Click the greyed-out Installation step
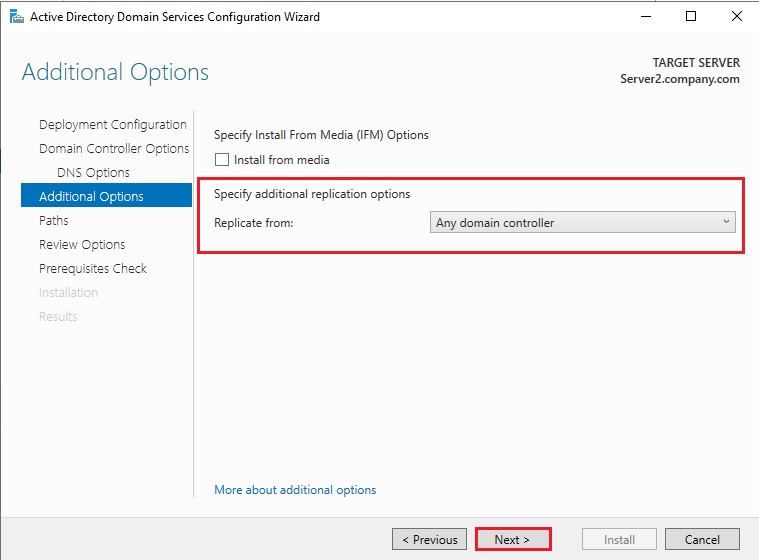The image size is (759, 560). point(68,293)
